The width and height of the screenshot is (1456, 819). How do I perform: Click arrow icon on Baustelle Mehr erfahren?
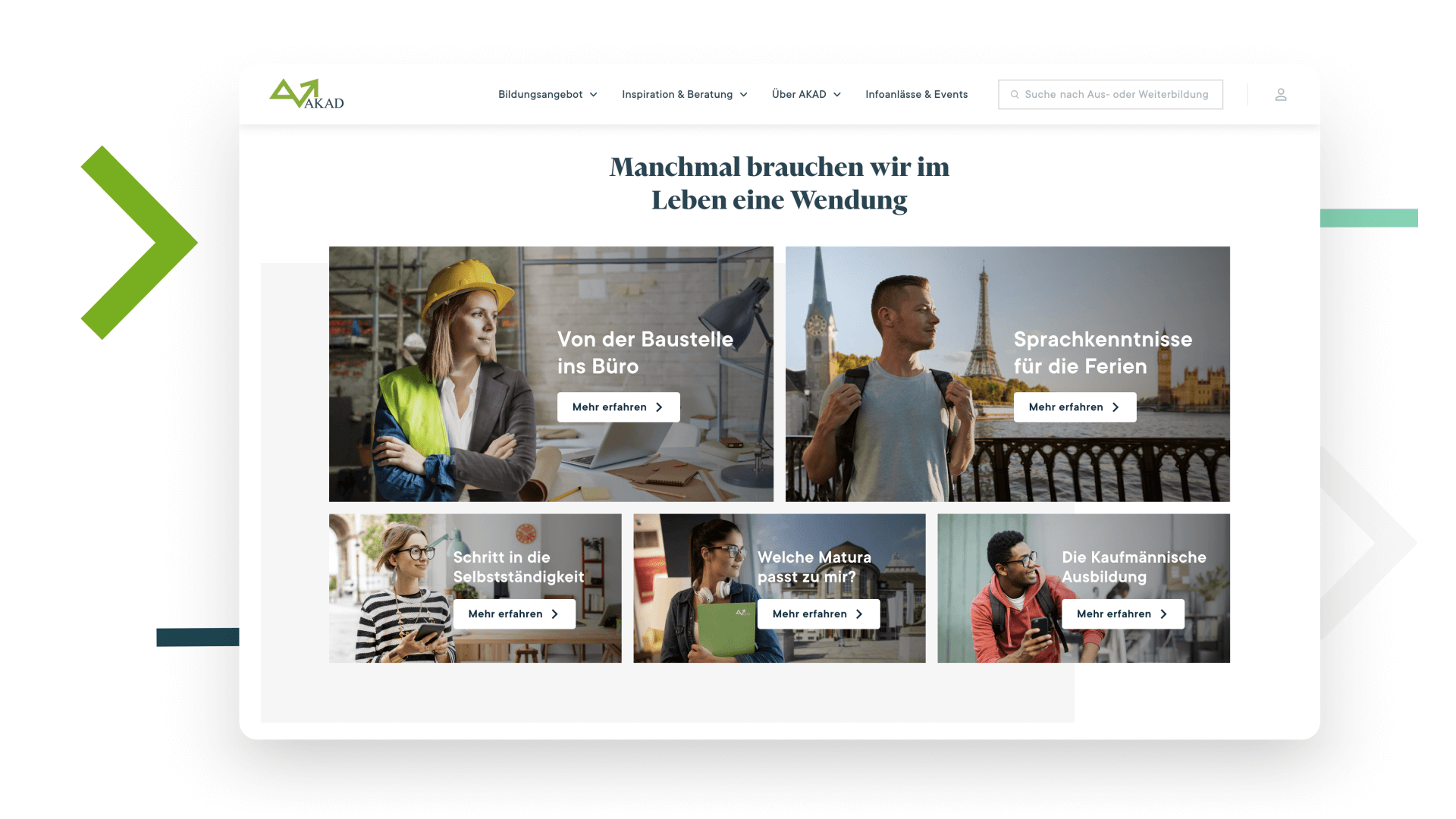[x=659, y=407]
